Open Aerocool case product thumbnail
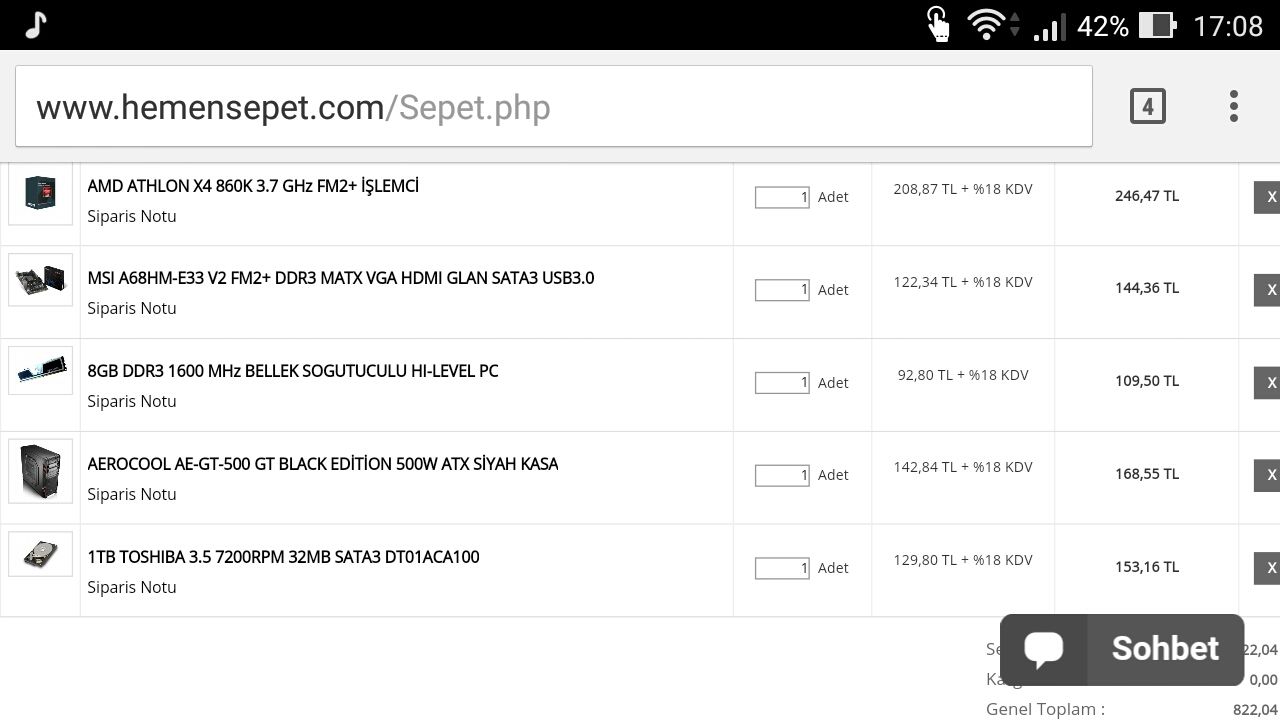Screen dimensions: 1280x720 coord(40,470)
